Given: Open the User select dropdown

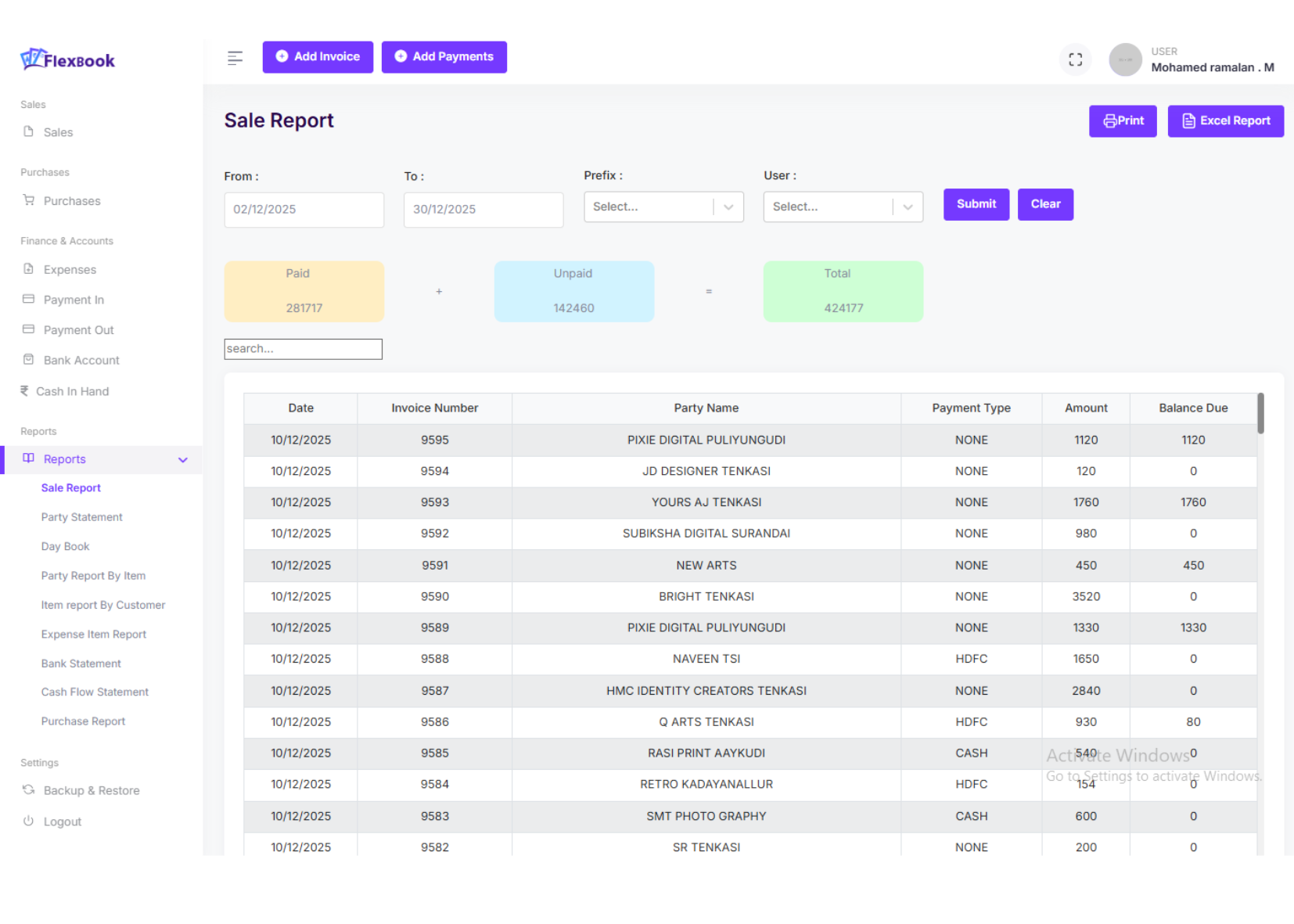Looking at the screenshot, I should click(843, 207).
